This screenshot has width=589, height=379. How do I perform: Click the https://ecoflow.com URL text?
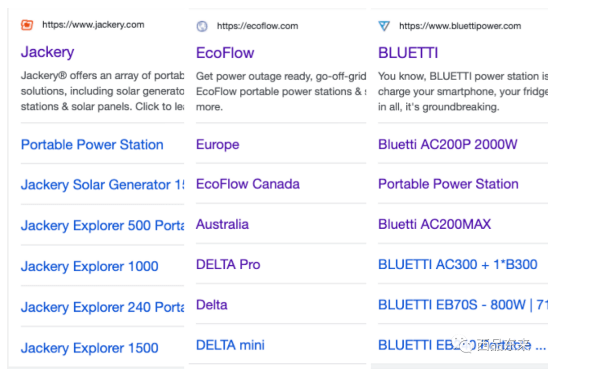tap(258, 26)
